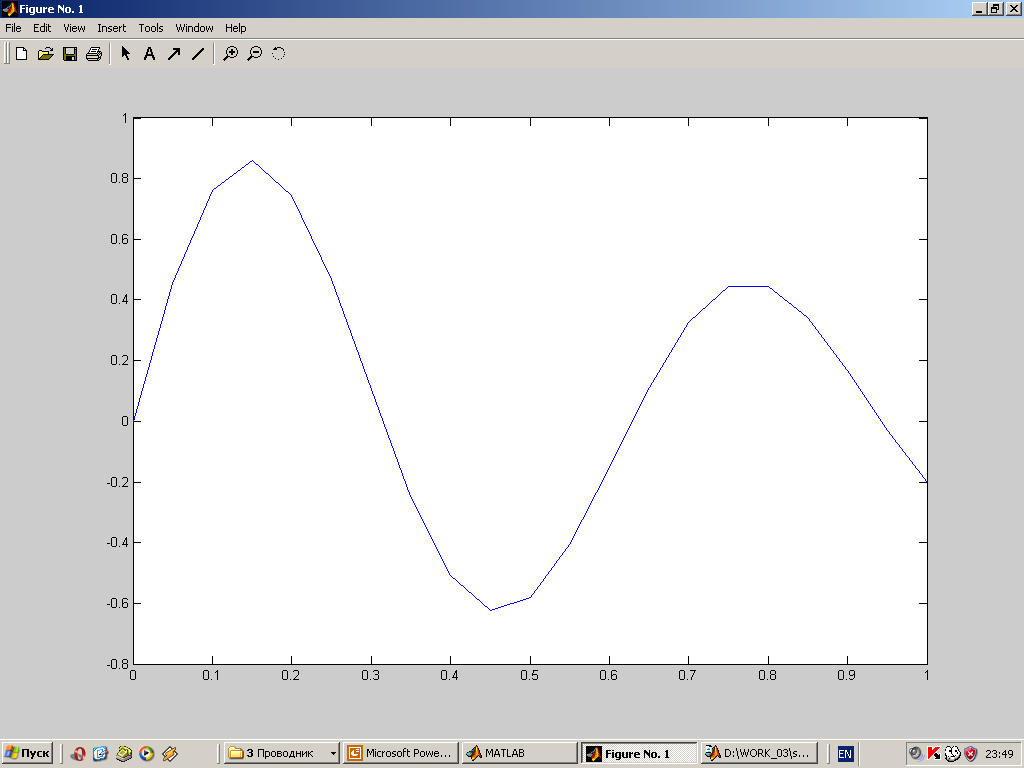Open the File menu
1024x768 pixels.
(x=13, y=28)
